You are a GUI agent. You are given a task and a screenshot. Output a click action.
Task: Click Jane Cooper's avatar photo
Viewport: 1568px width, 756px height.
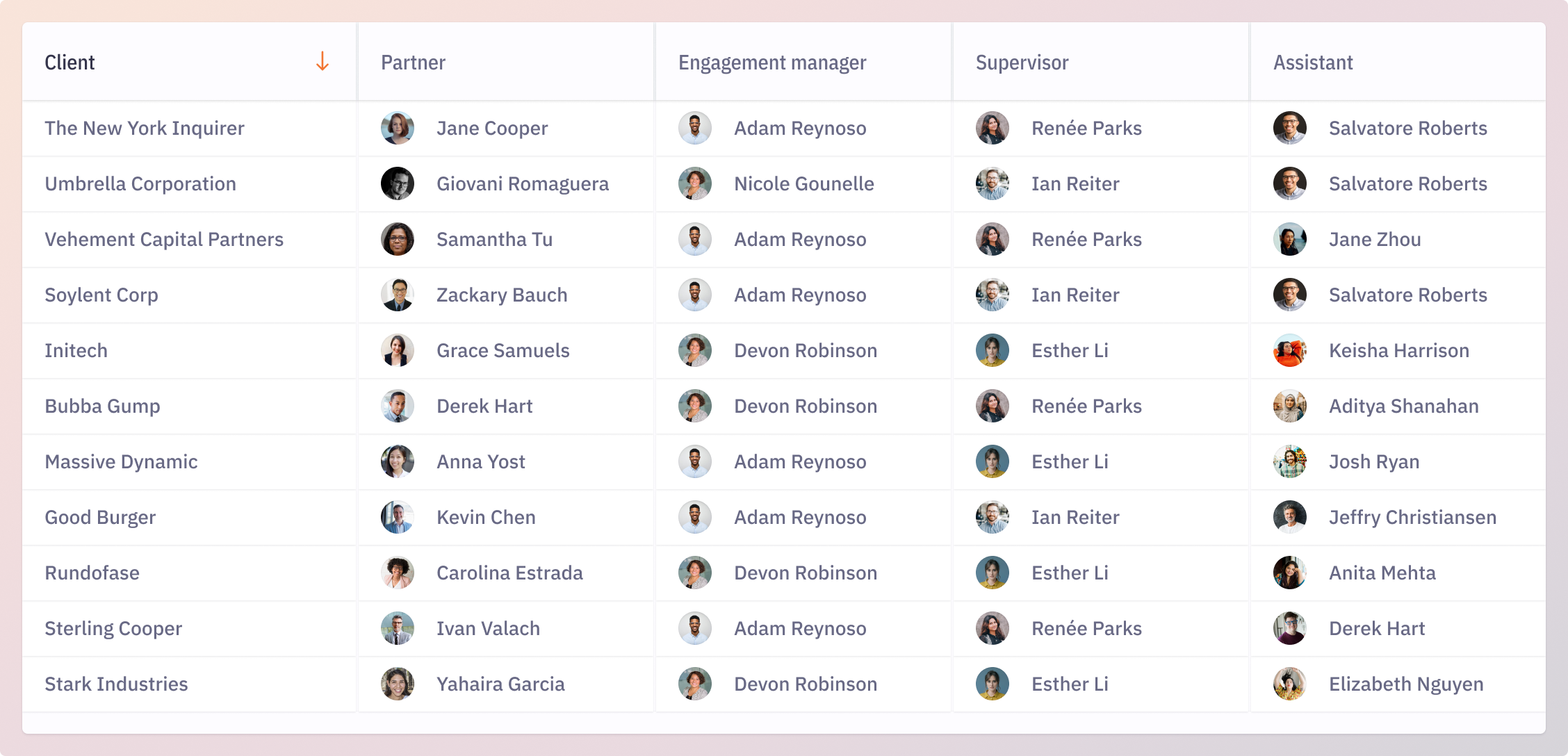(398, 128)
